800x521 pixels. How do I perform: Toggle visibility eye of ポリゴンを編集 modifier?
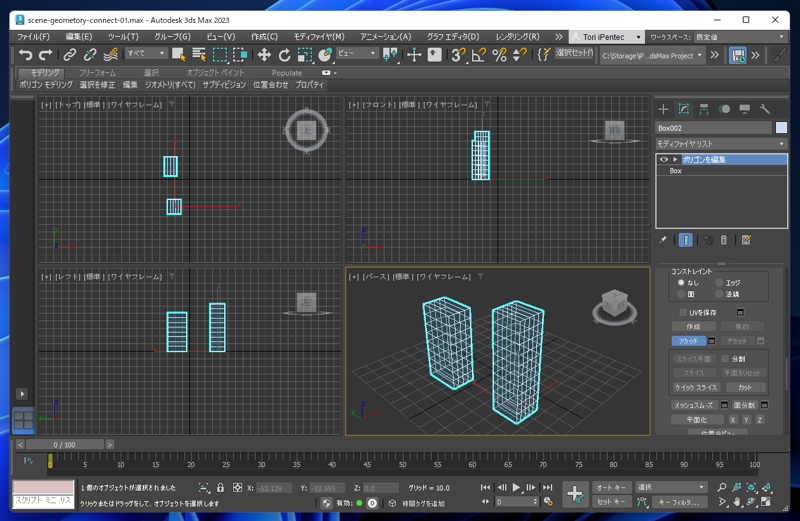(664, 159)
